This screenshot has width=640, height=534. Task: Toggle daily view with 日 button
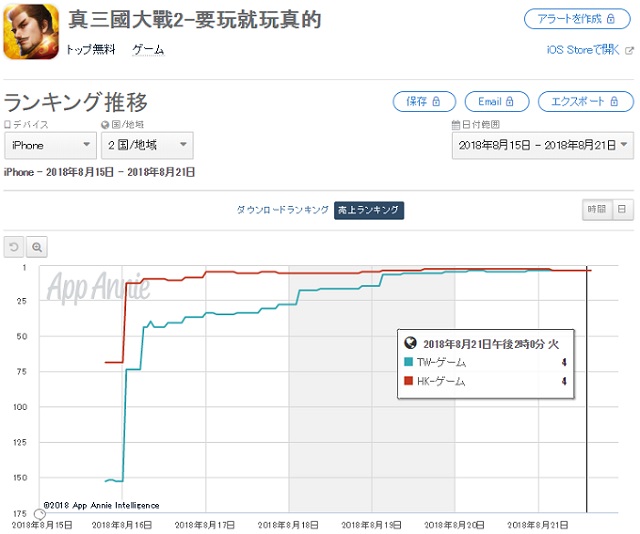coord(621,209)
